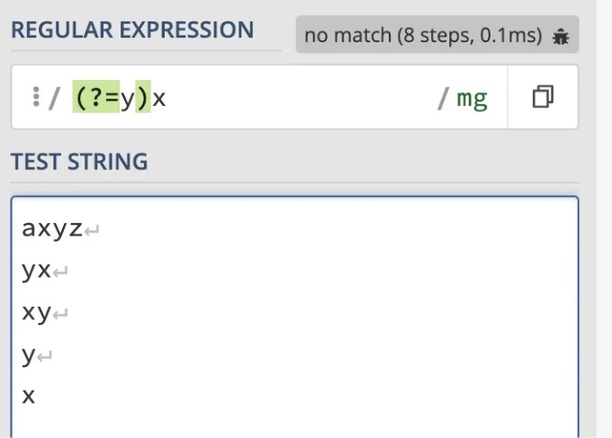Click the return symbol after axyz
Viewport: 612px width, 438px height.
pyautogui.click(x=92, y=230)
